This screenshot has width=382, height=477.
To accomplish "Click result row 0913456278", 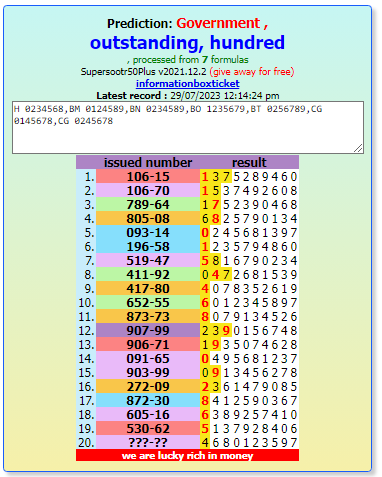I will pyautogui.click(x=249, y=372).
